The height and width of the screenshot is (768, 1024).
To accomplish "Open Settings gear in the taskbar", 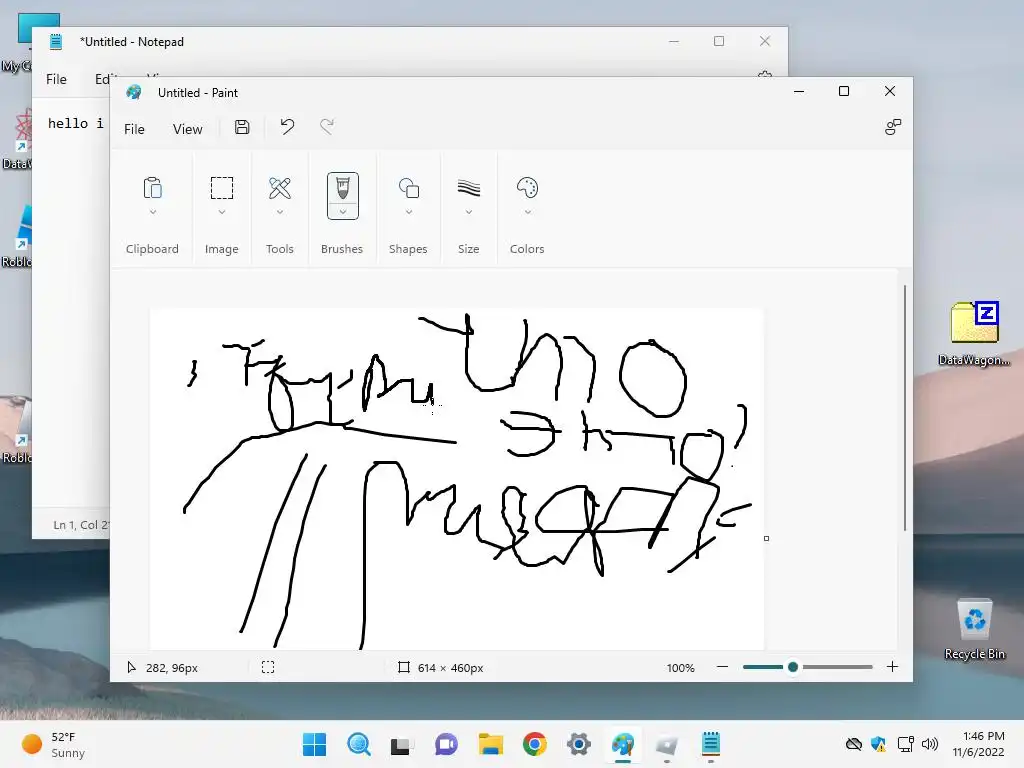I will pos(579,744).
